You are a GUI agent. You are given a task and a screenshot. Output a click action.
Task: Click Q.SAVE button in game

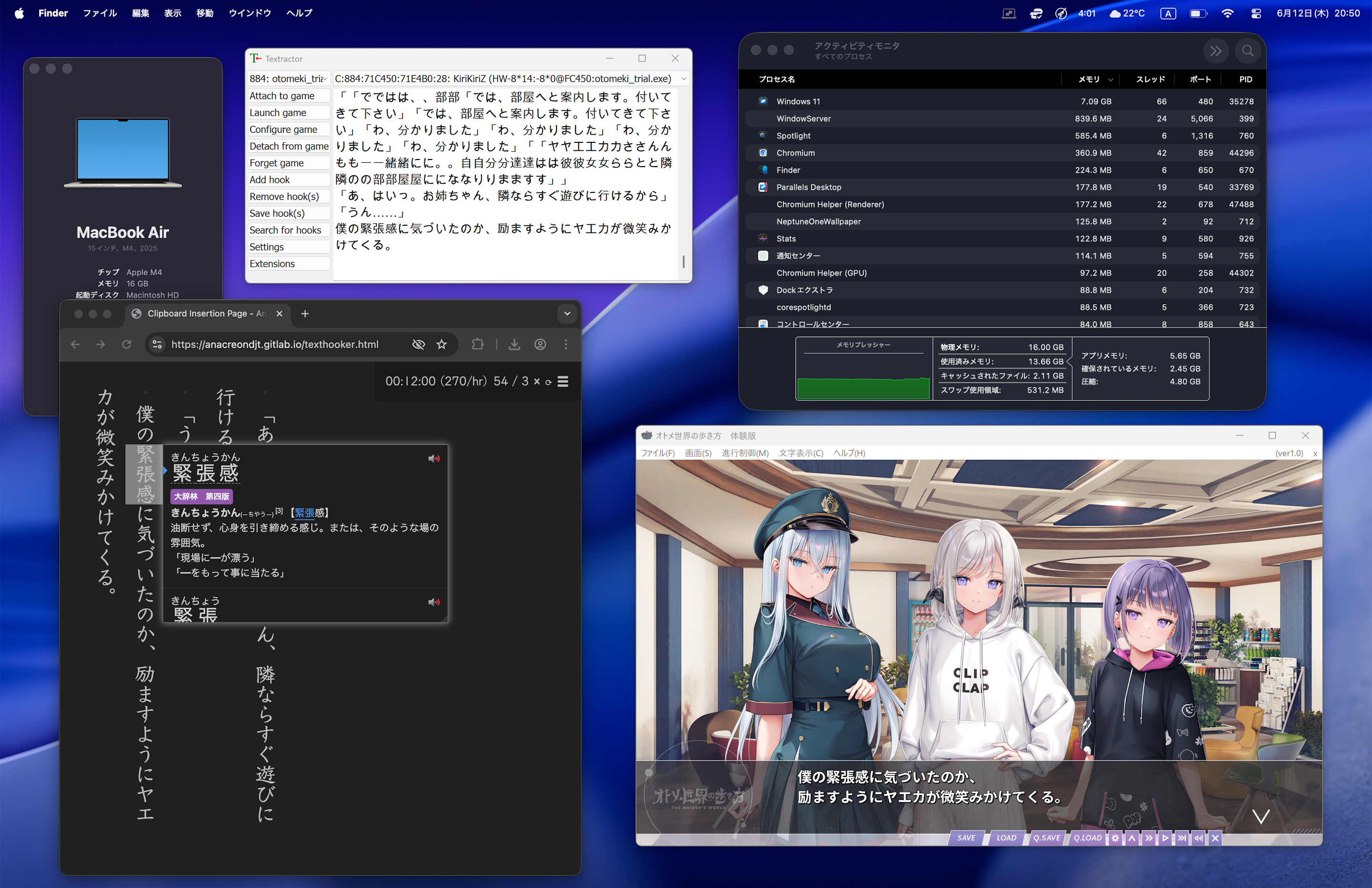[x=1046, y=838]
